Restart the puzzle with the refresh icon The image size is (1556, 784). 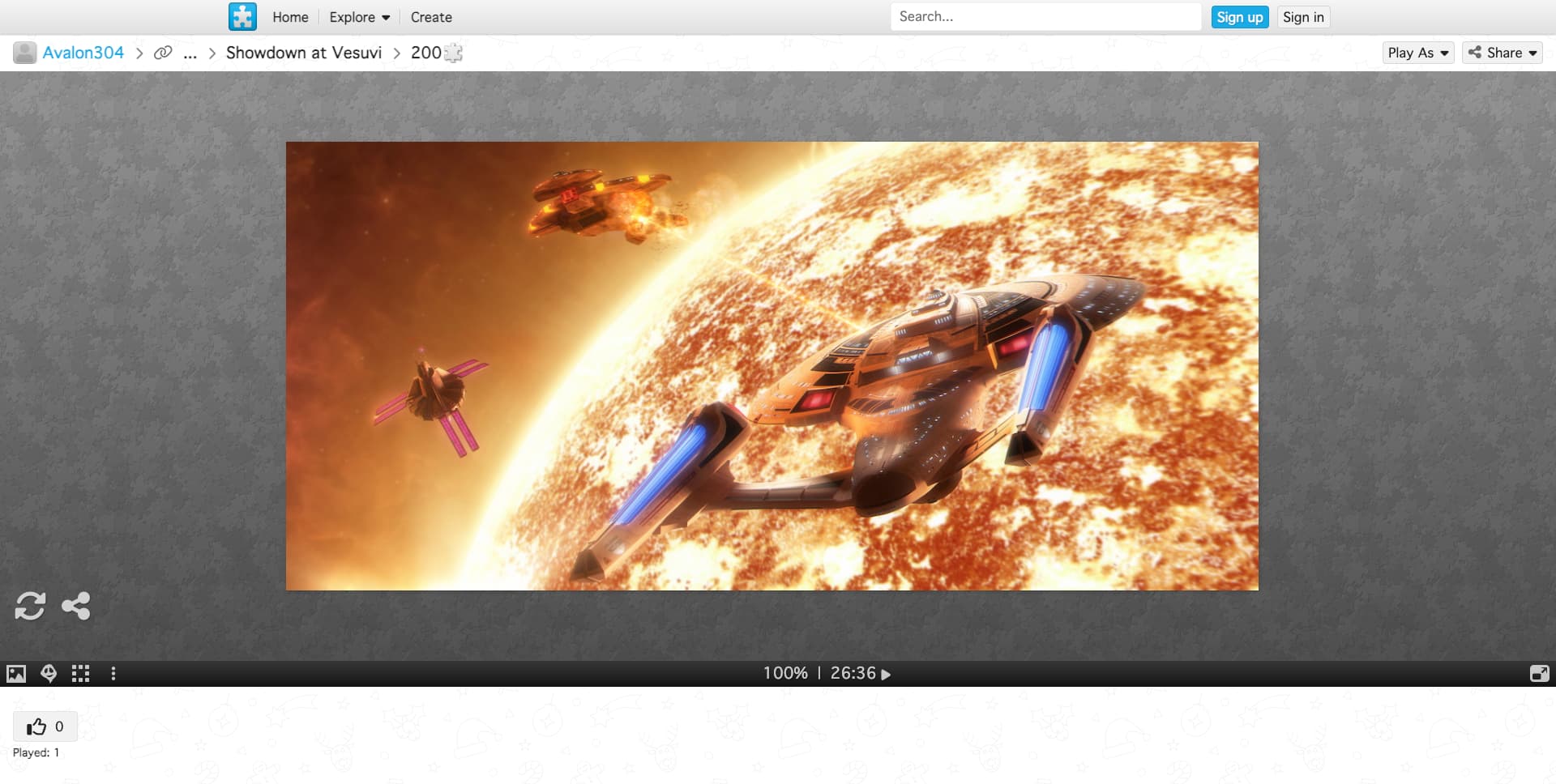pyautogui.click(x=30, y=606)
